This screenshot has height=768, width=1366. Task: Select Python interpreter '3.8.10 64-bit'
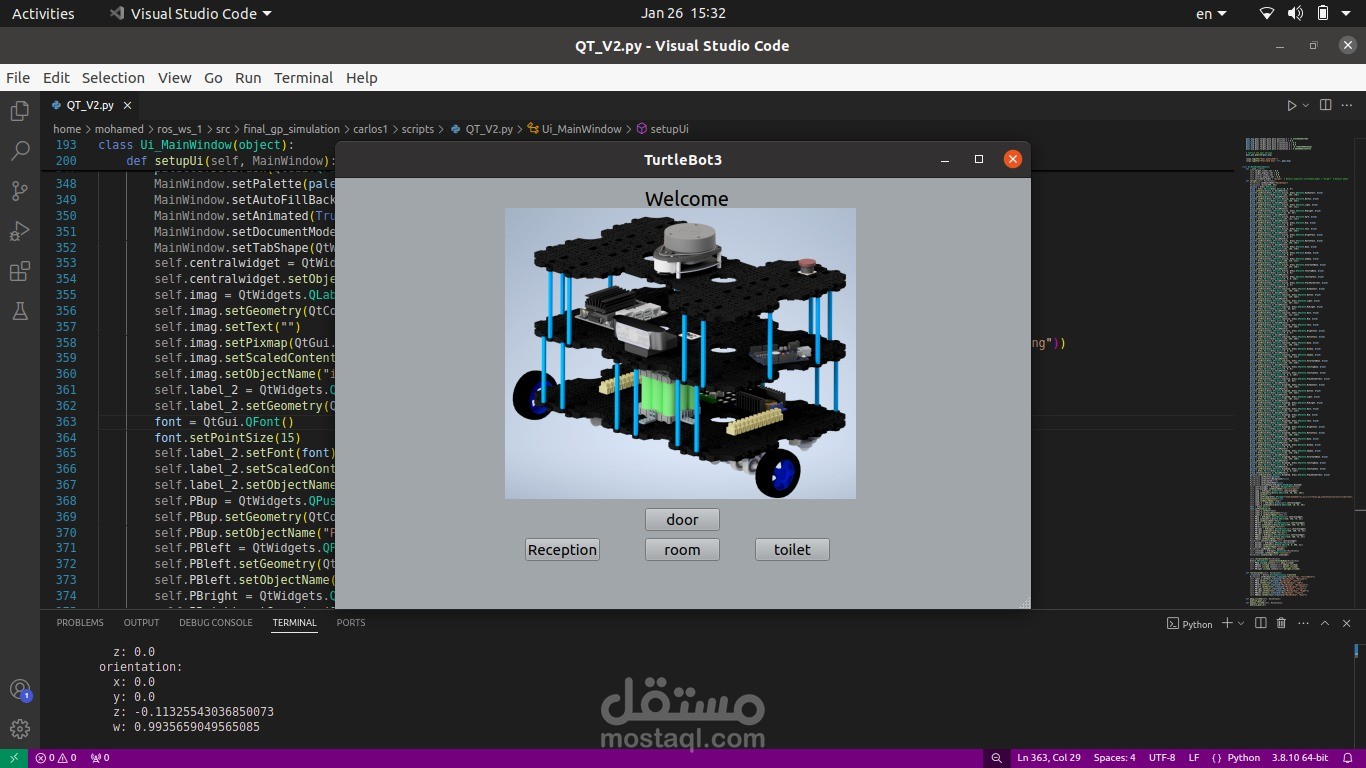[x=1300, y=758]
